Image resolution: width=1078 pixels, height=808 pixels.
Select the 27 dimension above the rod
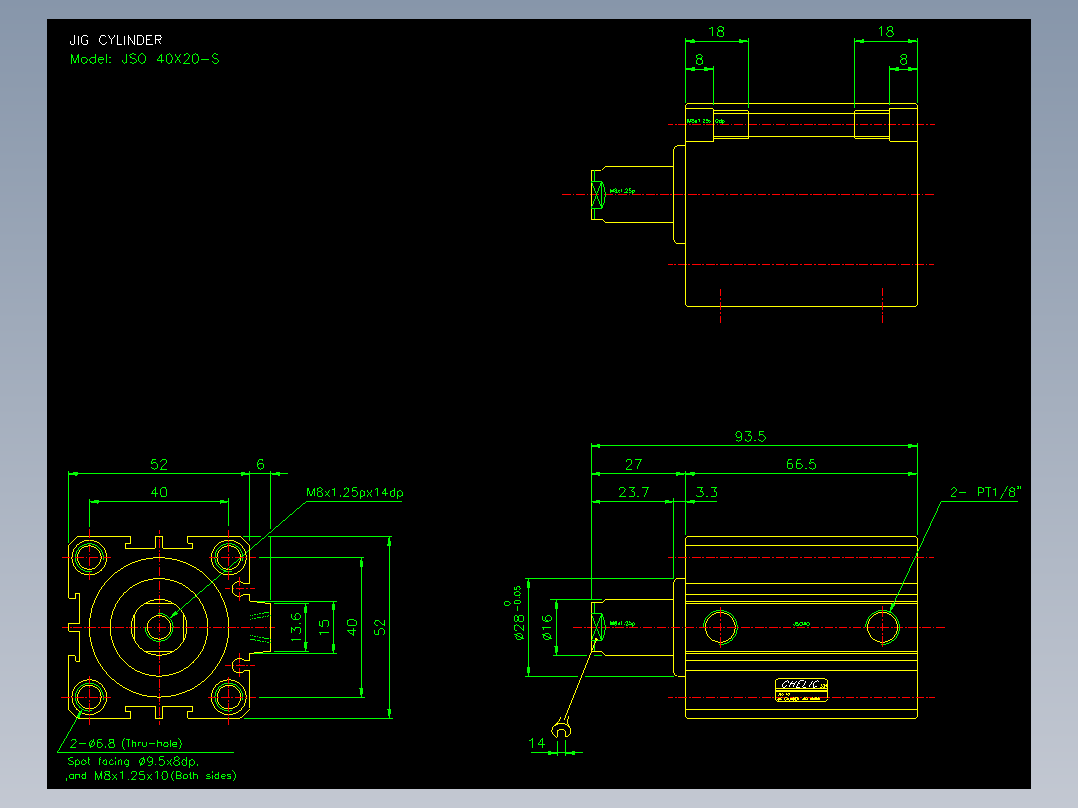pos(633,464)
